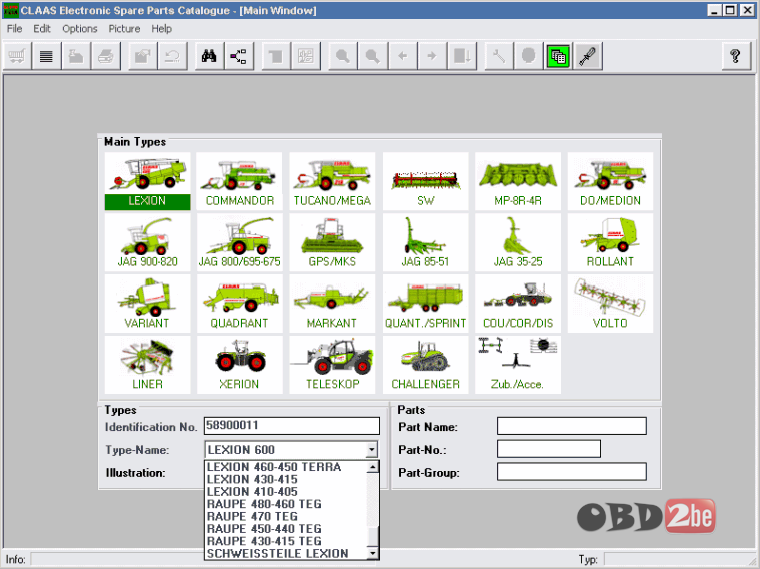Choose RAUPE 450-440 TEG from list
Viewport: 760px width, 569px height.
click(x=285, y=529)
